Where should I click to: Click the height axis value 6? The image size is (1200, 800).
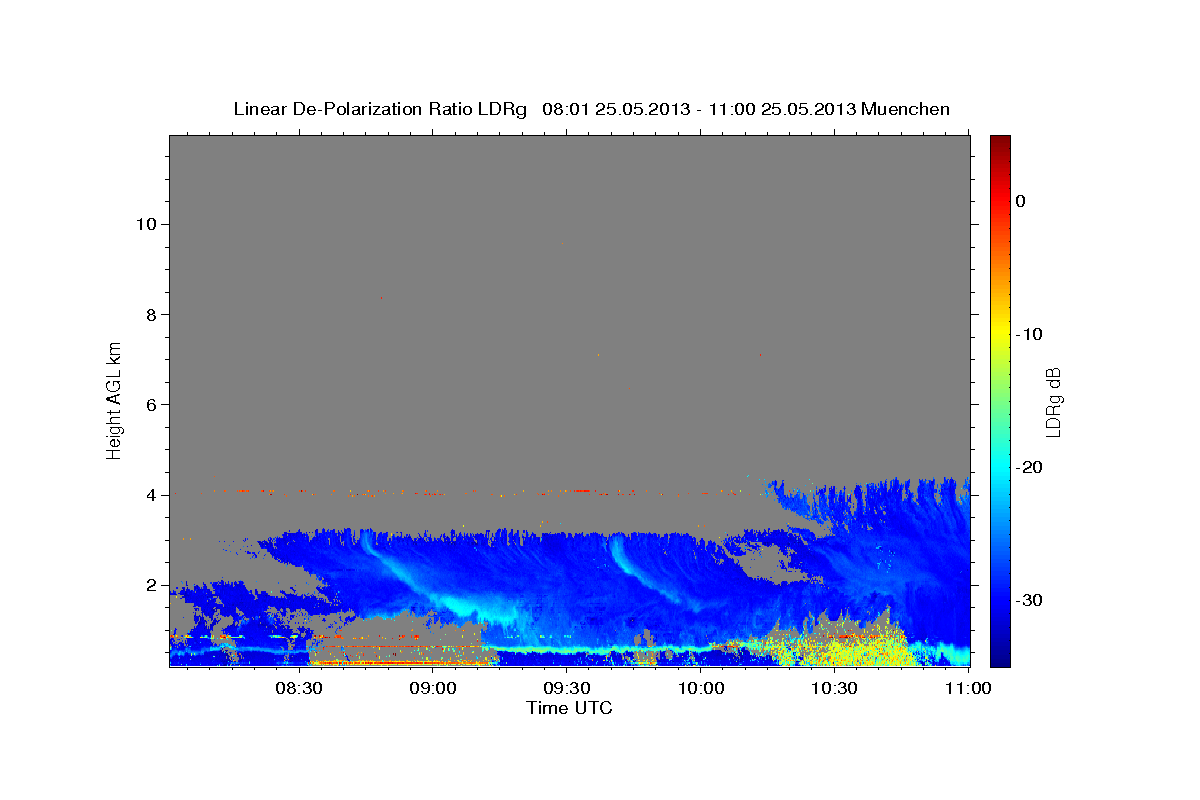[x=149, y=405]
